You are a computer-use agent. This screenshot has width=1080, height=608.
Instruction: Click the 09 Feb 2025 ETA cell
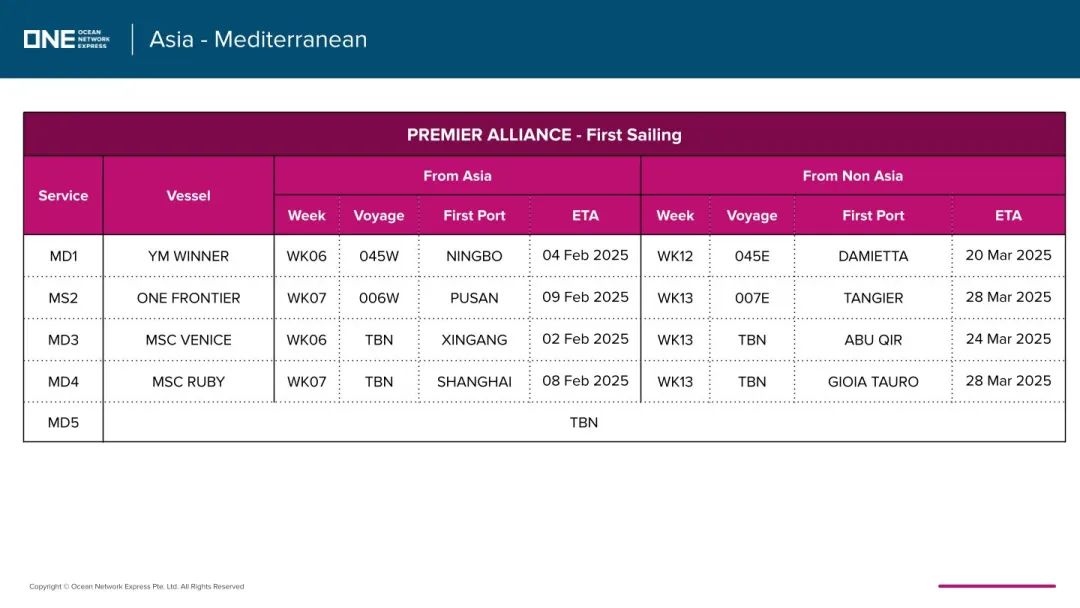(585, 297)
